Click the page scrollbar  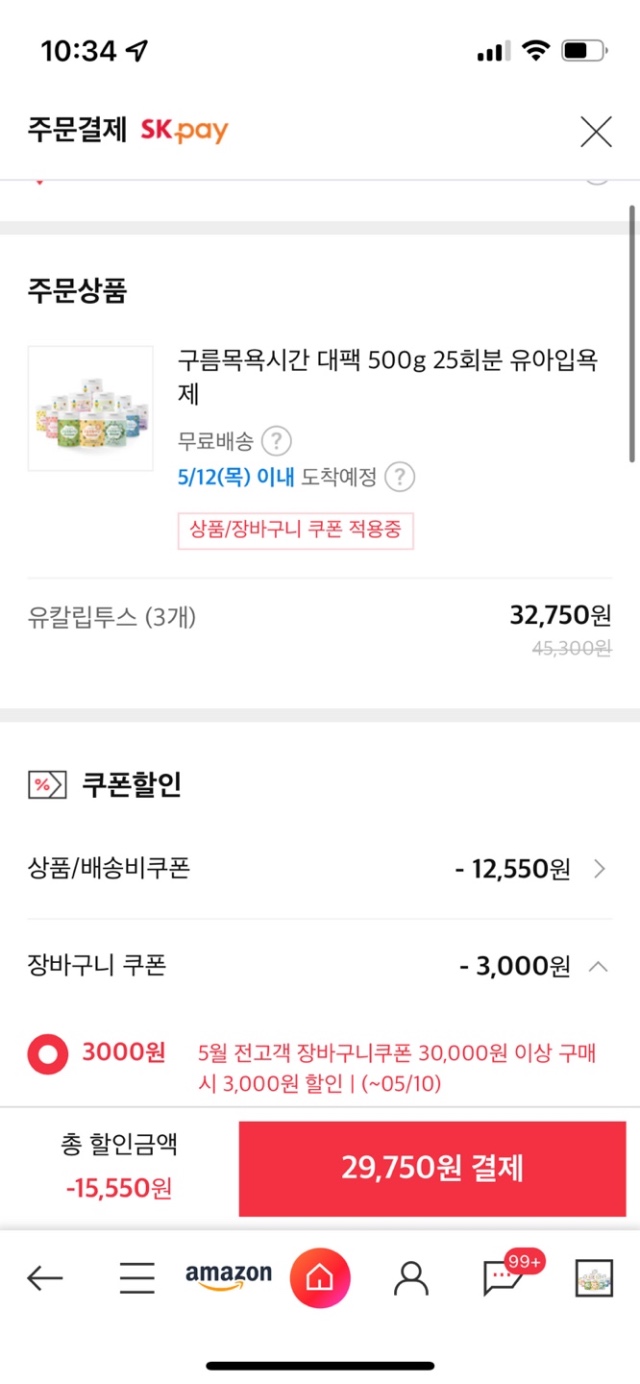pos(633,330)
